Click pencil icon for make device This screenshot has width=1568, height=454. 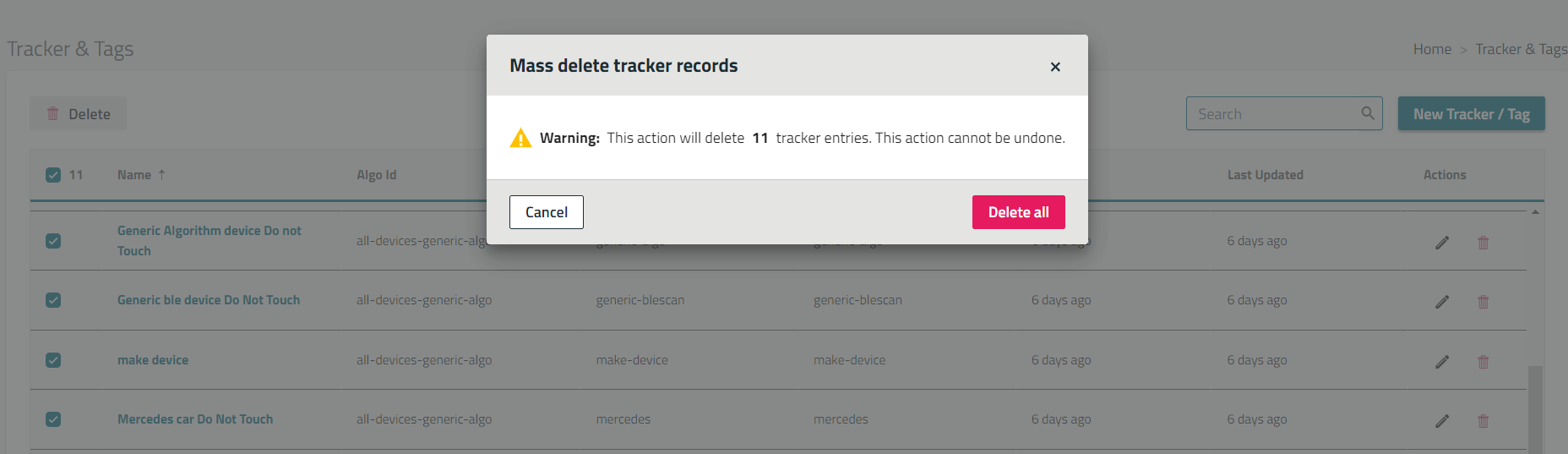[x=1442, y=362]
